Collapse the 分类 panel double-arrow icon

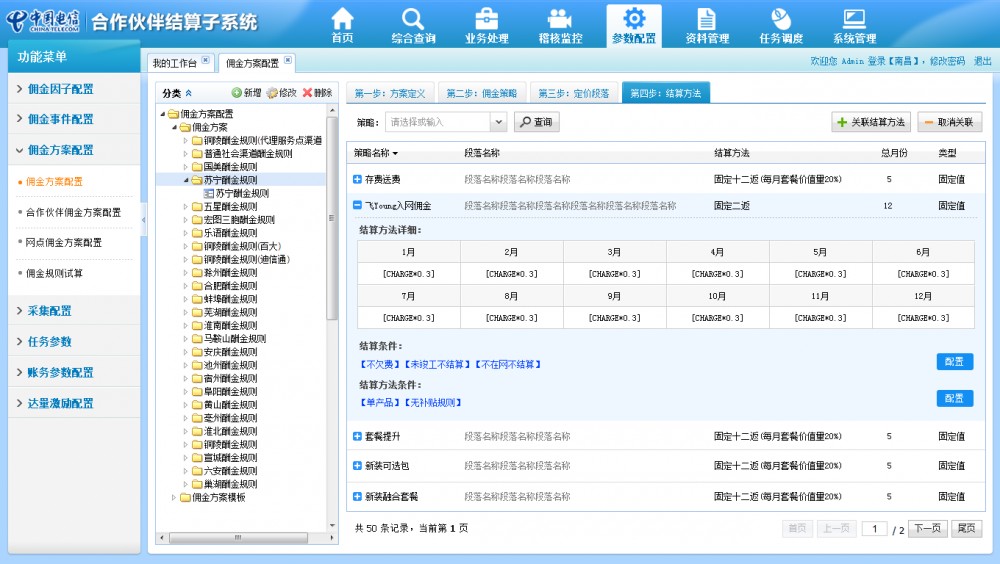tap(189, 93)
